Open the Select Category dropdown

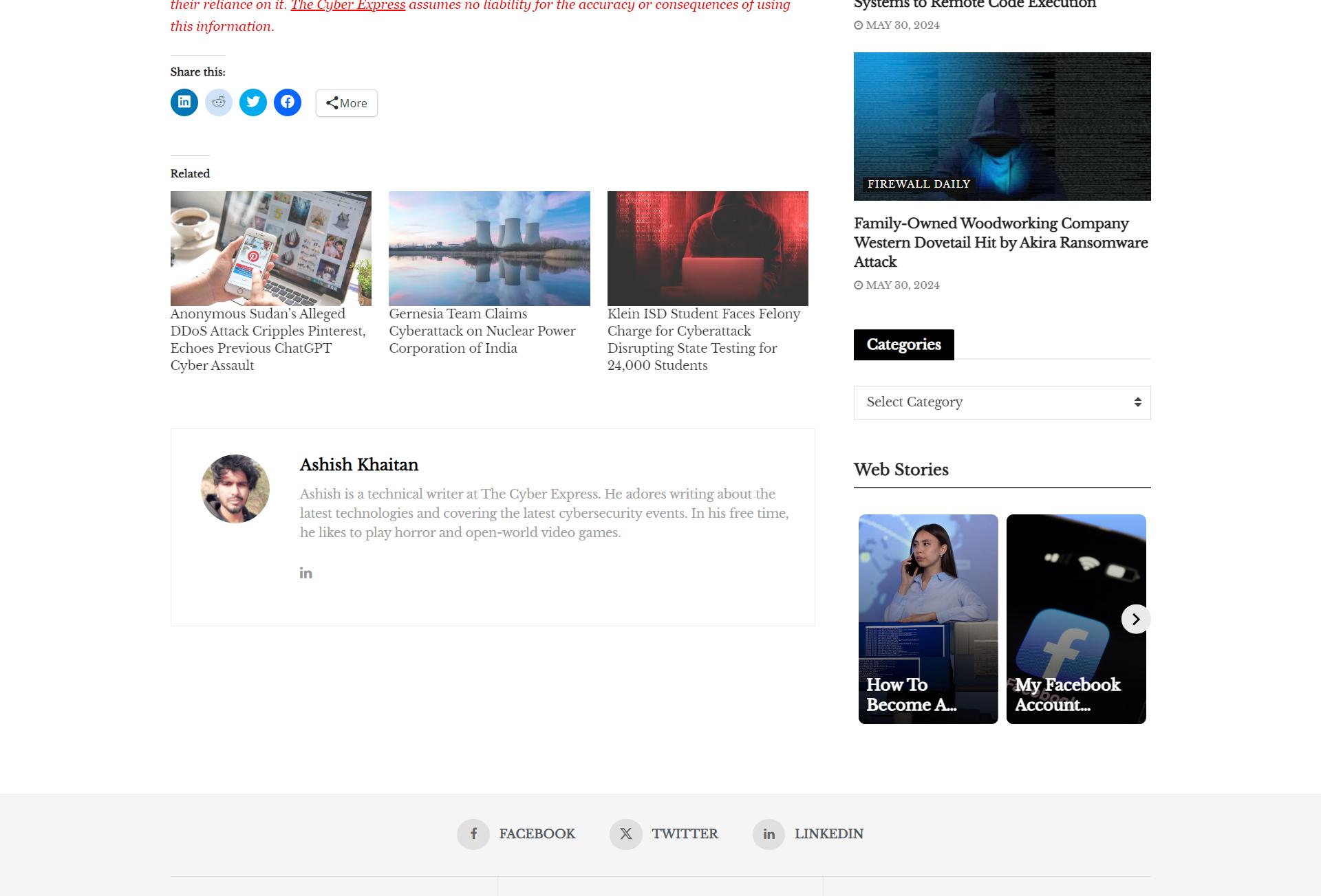[1002, 402]
